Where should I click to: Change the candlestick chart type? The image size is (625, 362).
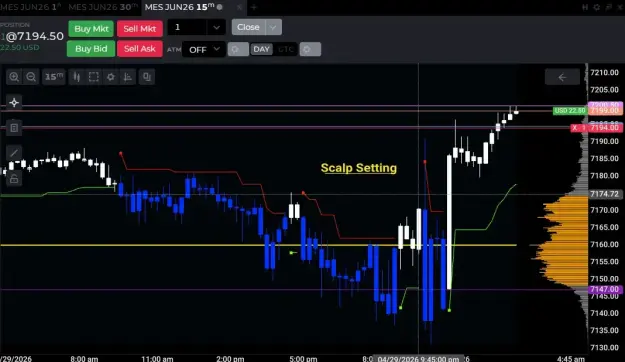point(77,77)
